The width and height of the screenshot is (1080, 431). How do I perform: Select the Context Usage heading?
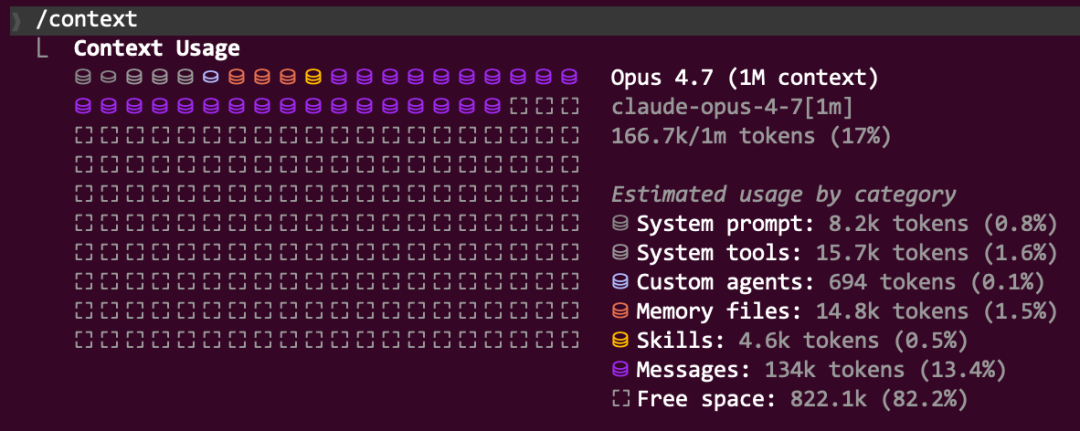coord(156,48)
